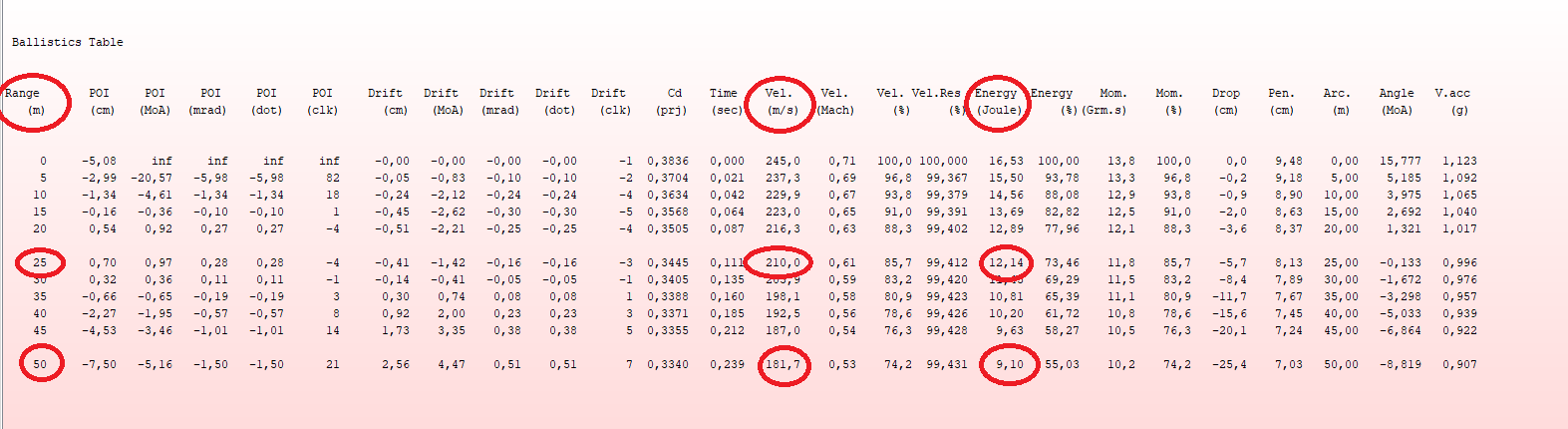Select the Vel. (m/s) column header
The image size is (1568, 429).
click(x=781, y=101)
